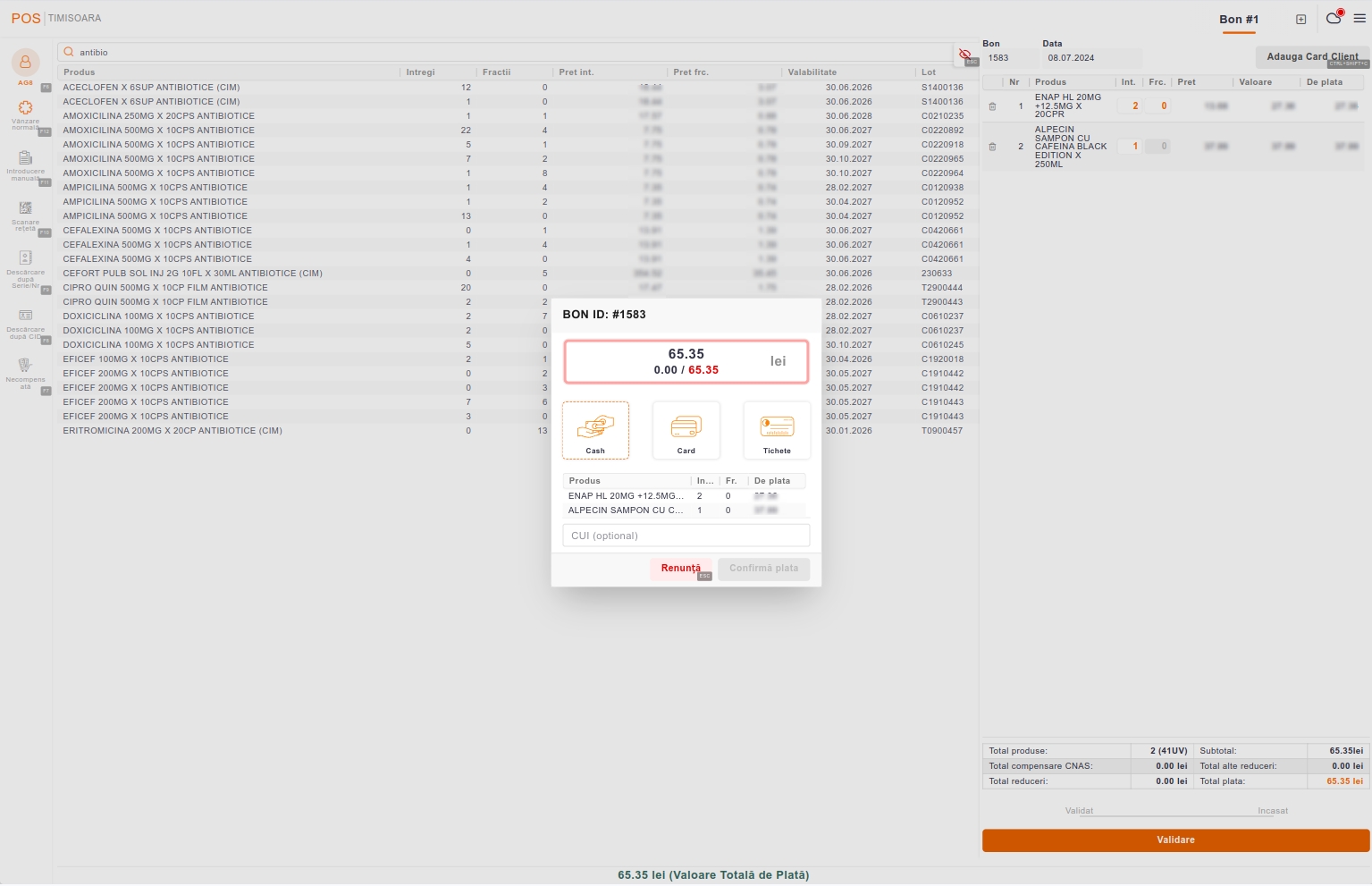
Task: Choose Card as payment method
Action: point(686,430)
